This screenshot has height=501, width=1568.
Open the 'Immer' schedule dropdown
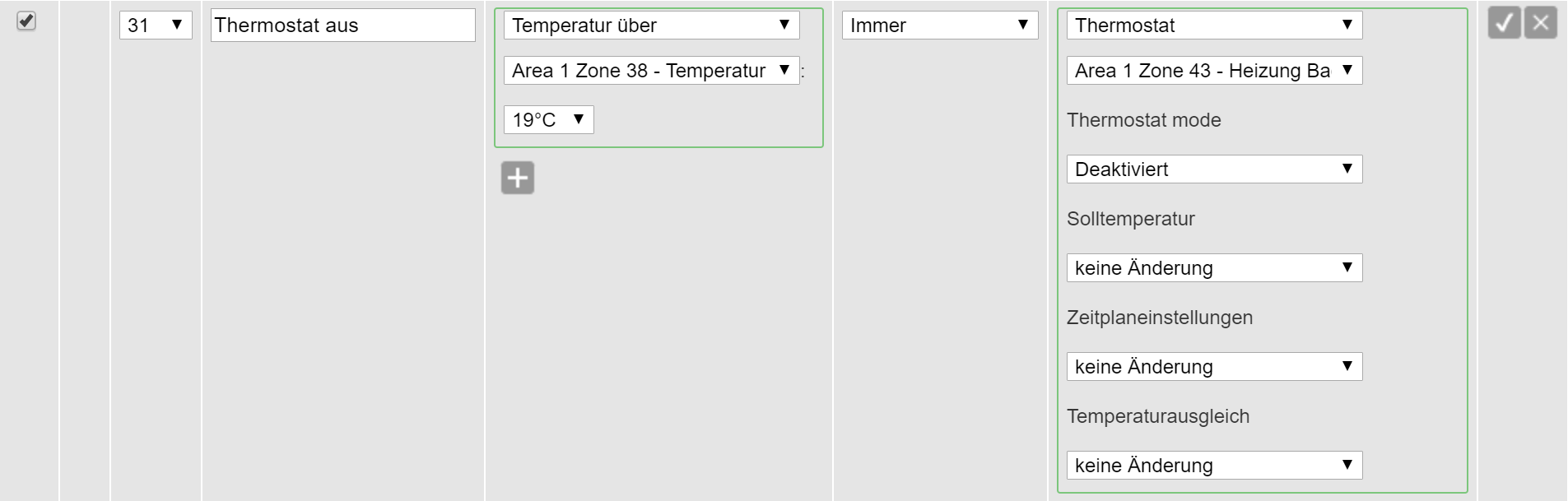939,26
